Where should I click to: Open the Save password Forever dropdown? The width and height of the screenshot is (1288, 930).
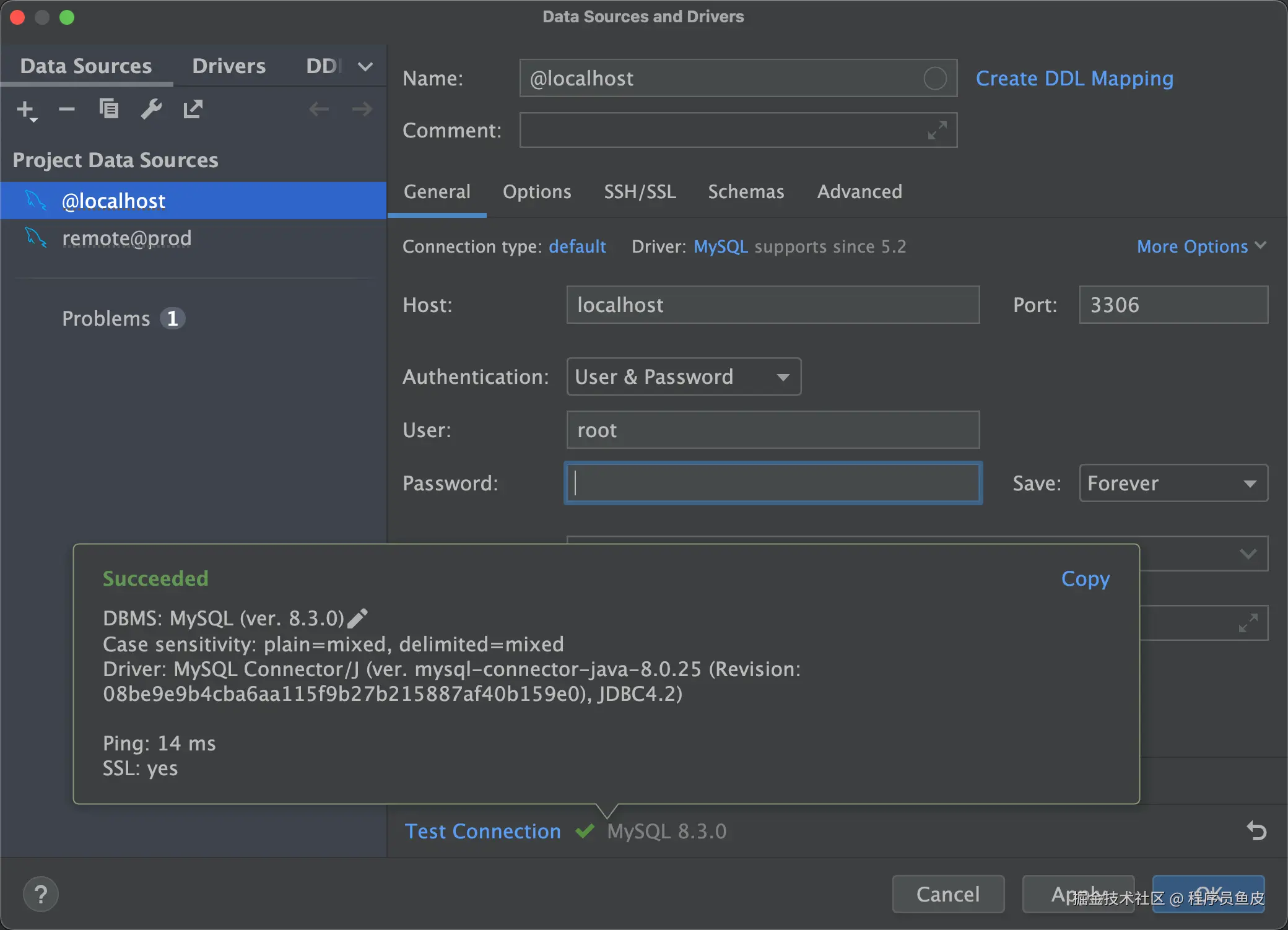(x=1173, y=483)
